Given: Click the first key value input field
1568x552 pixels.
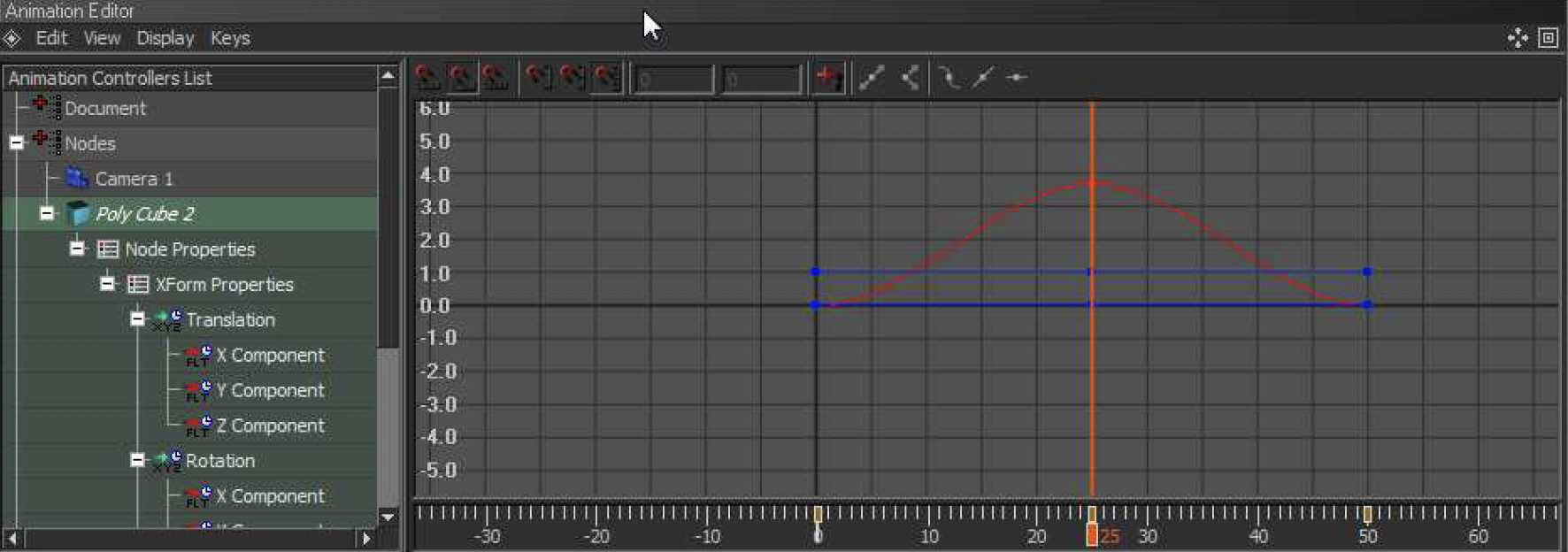Looking at the screenshot, I should [x=673, y=80].
